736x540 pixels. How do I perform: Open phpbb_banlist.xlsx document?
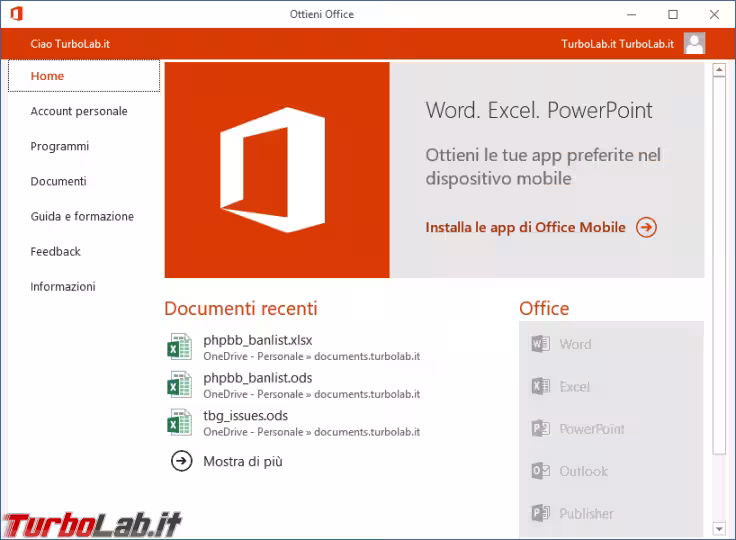pyautogui.click(x=258, y=340)
